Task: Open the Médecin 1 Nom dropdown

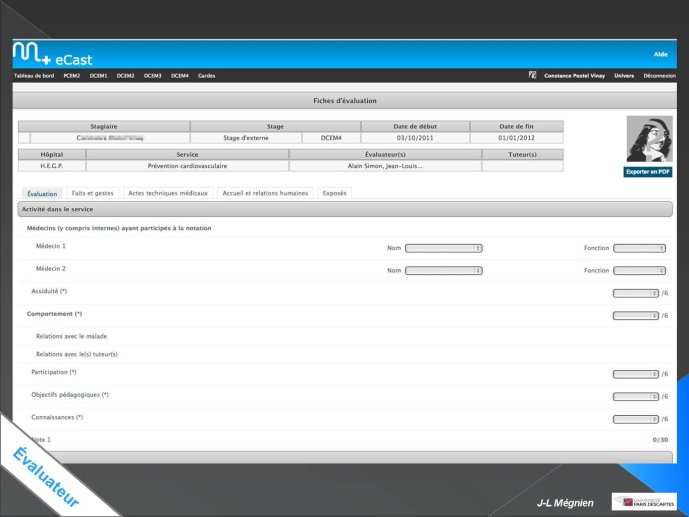Action: 444,248
